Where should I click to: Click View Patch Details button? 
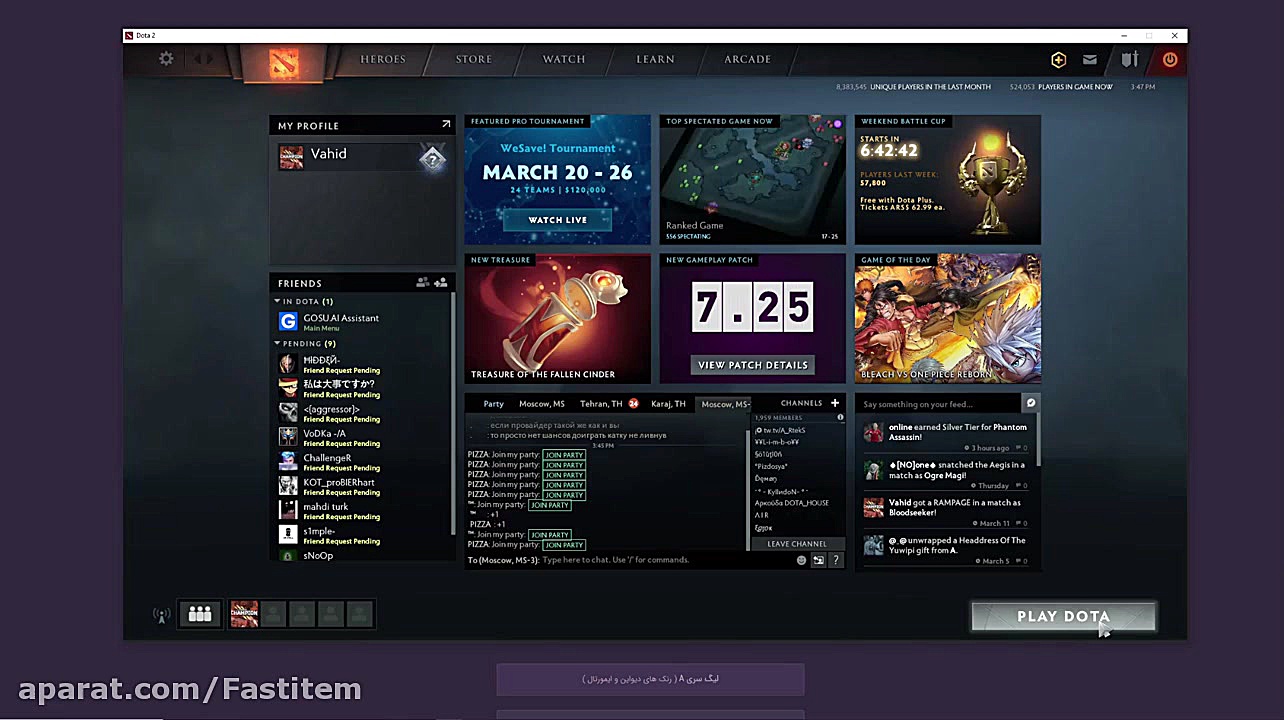[x=753, y=365]
